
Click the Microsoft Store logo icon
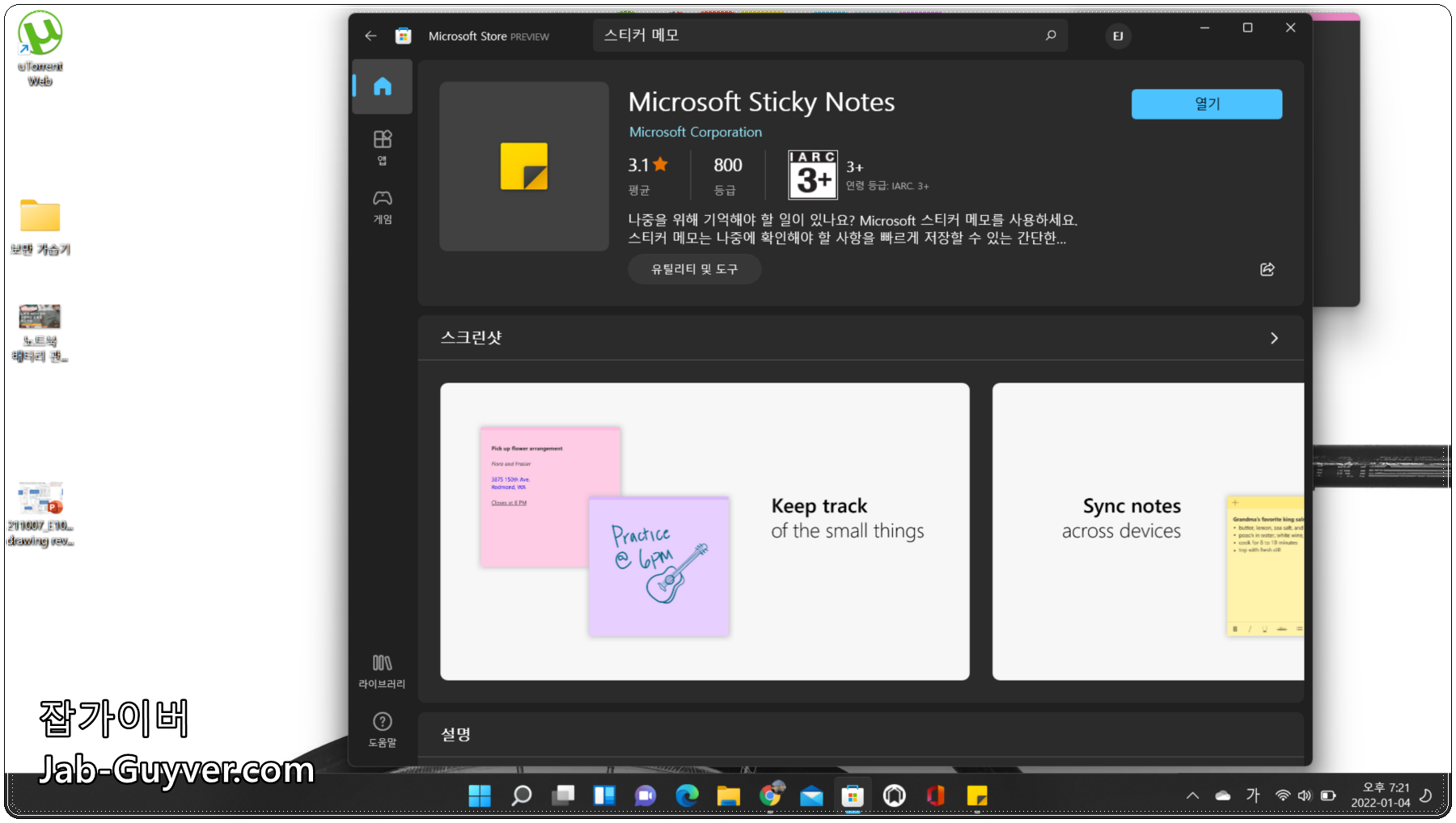point(403,36)
